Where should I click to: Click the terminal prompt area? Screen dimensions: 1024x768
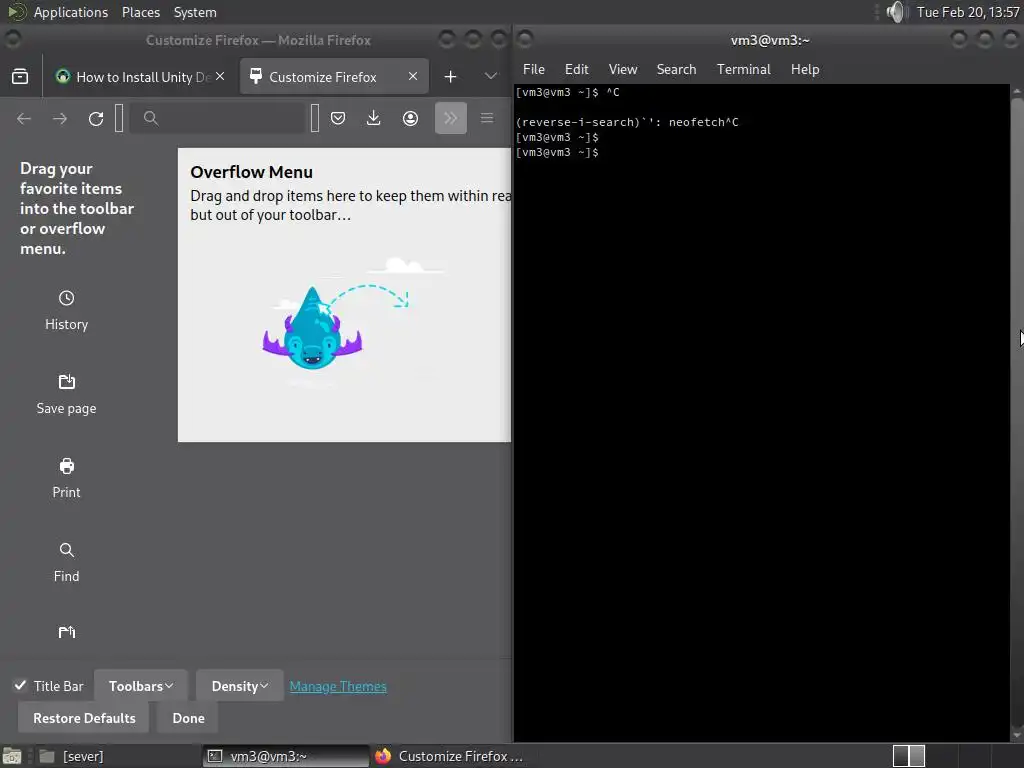(x=761, y=411)
